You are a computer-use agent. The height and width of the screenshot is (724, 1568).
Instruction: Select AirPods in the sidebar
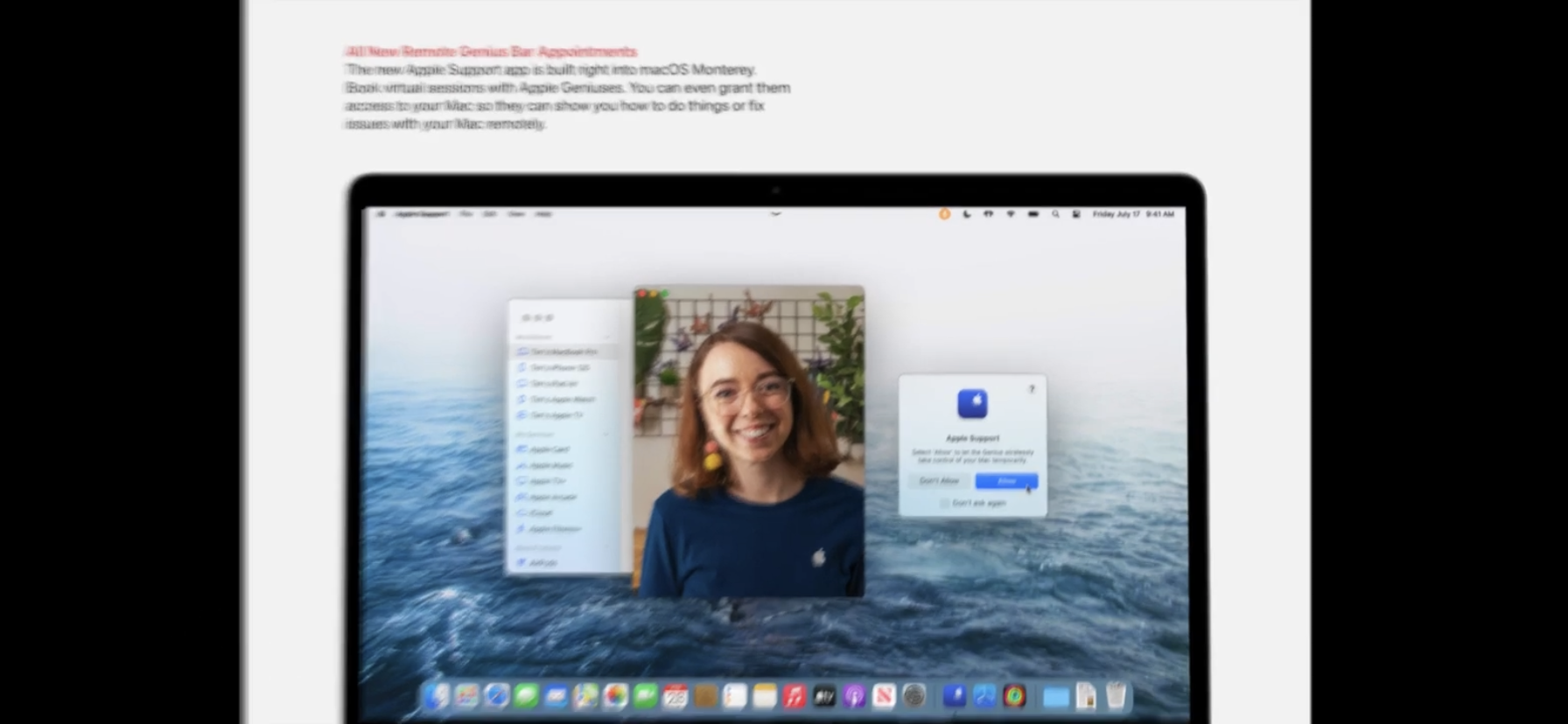564,562
